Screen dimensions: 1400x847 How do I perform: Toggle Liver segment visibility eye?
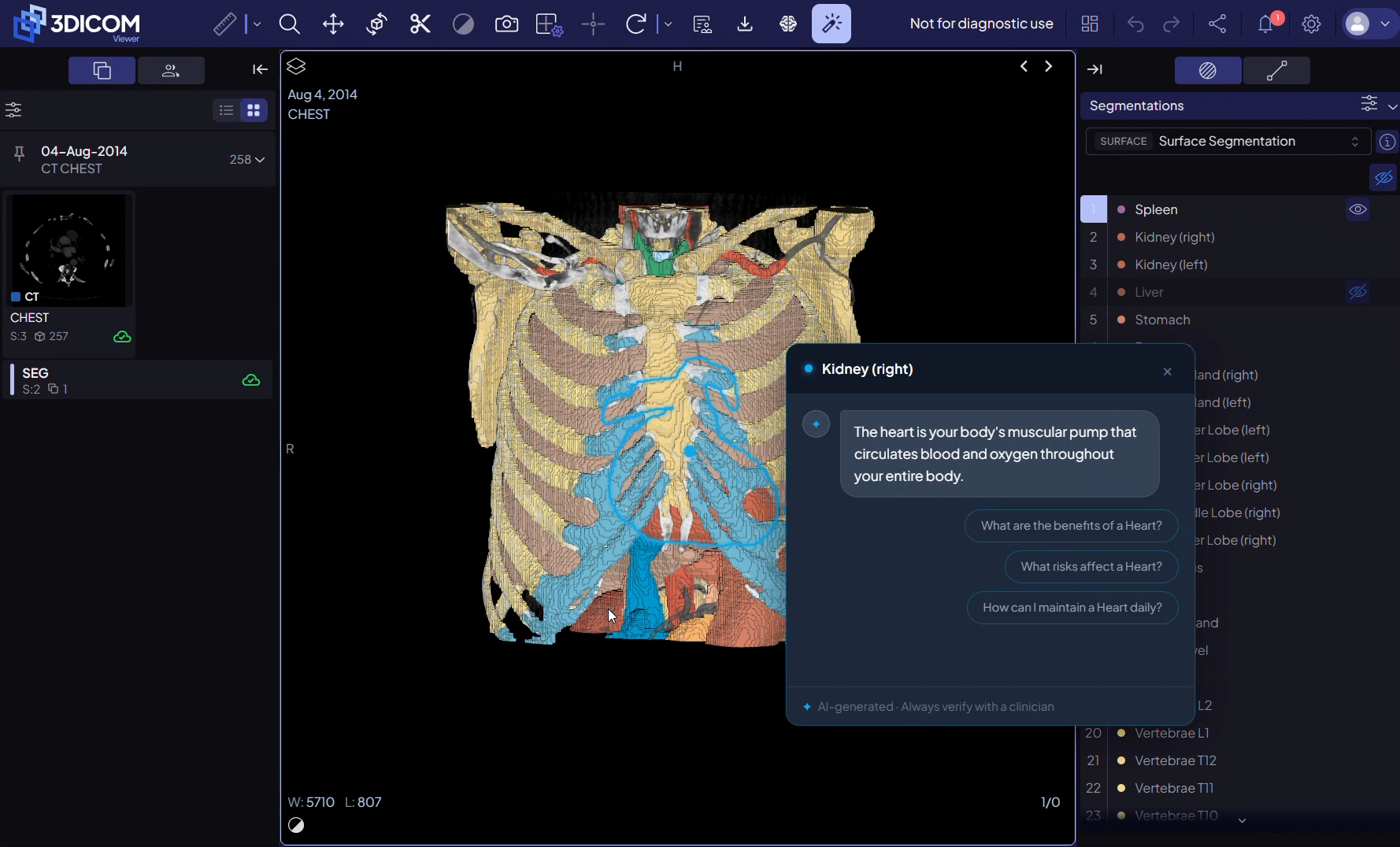point(1357,293)
